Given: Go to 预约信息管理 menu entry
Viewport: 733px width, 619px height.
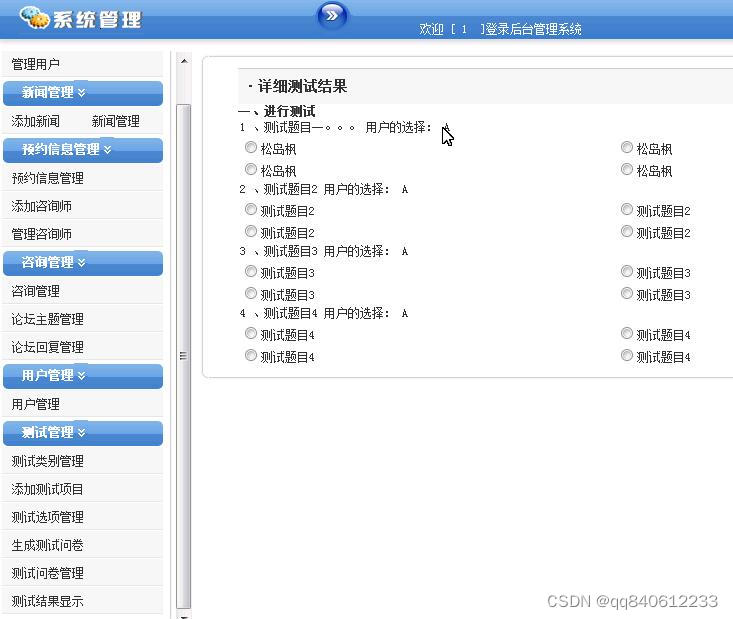Looking at the screenshot, I should click(48, 178).
